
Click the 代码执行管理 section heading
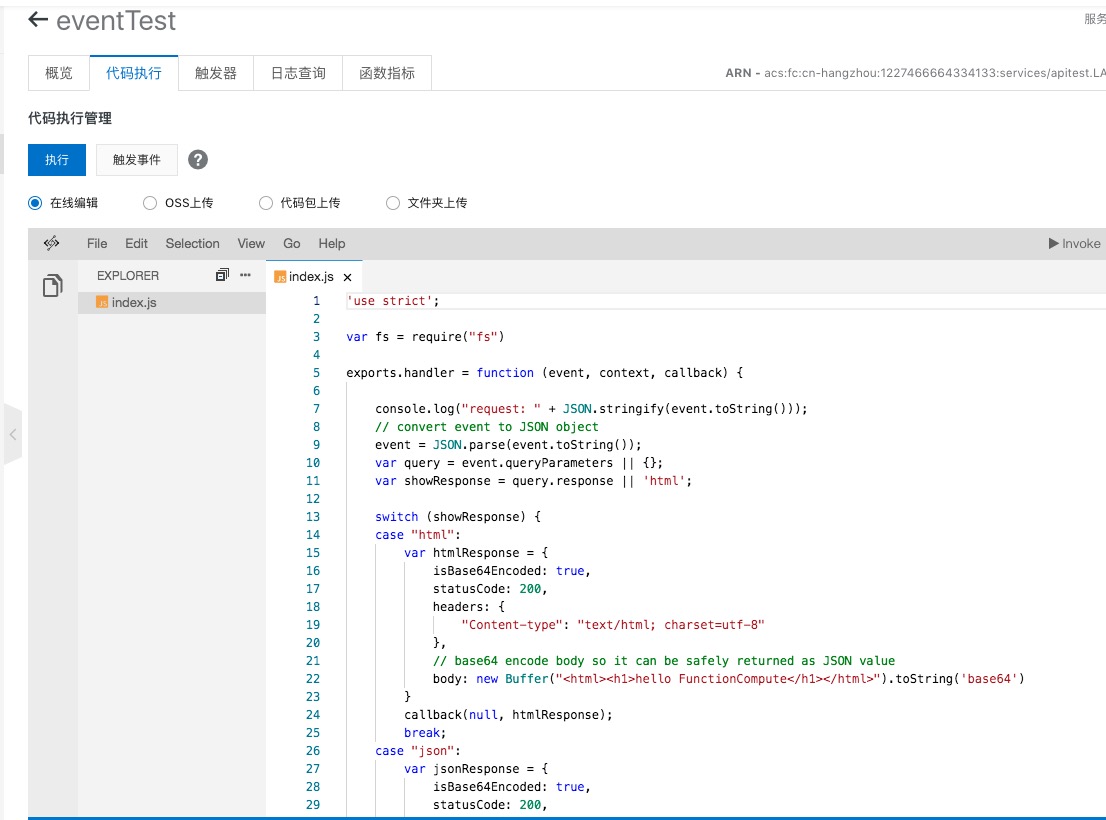pos(70,118)
